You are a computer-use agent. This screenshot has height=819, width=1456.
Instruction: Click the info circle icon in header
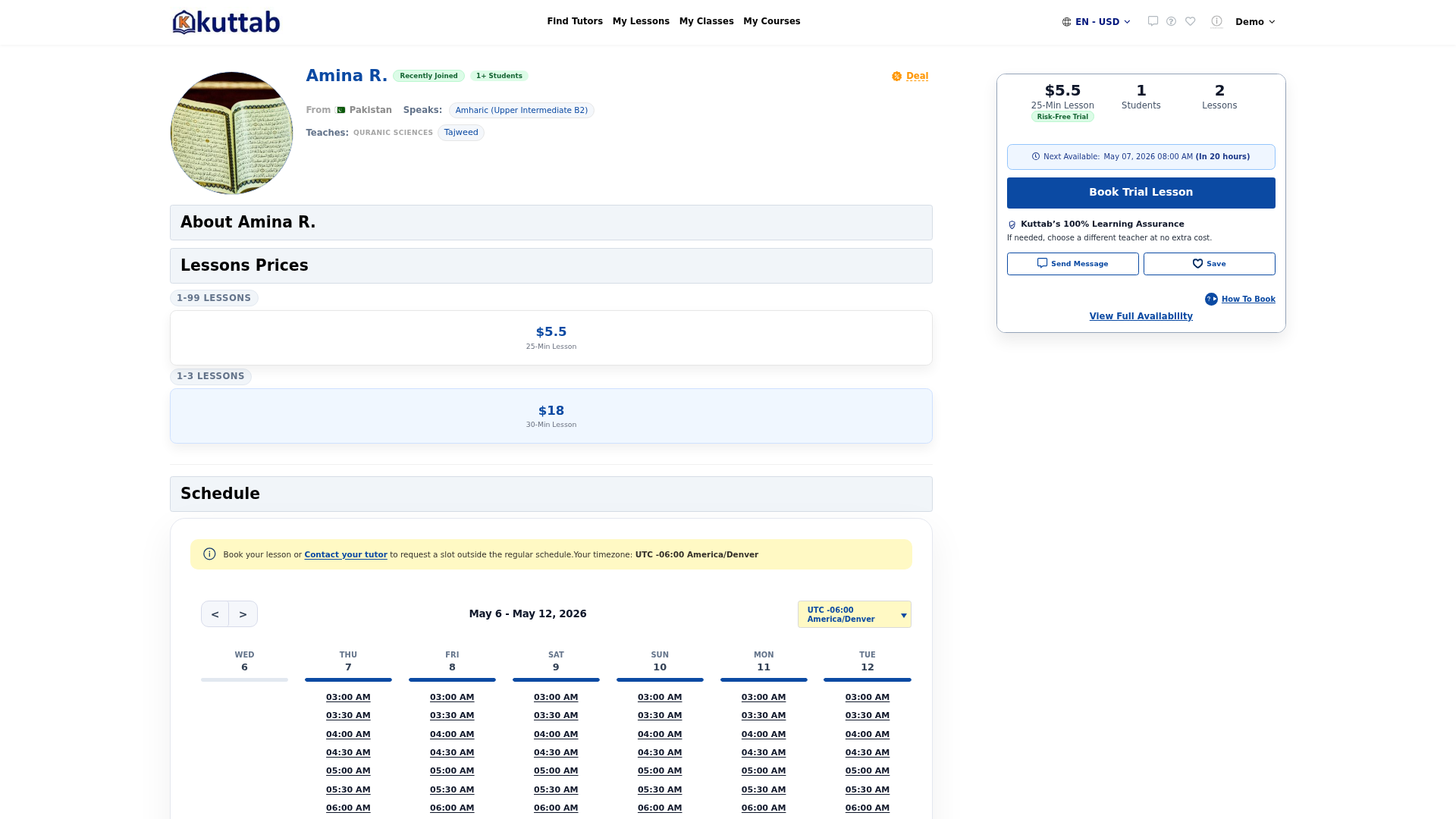1217,21
